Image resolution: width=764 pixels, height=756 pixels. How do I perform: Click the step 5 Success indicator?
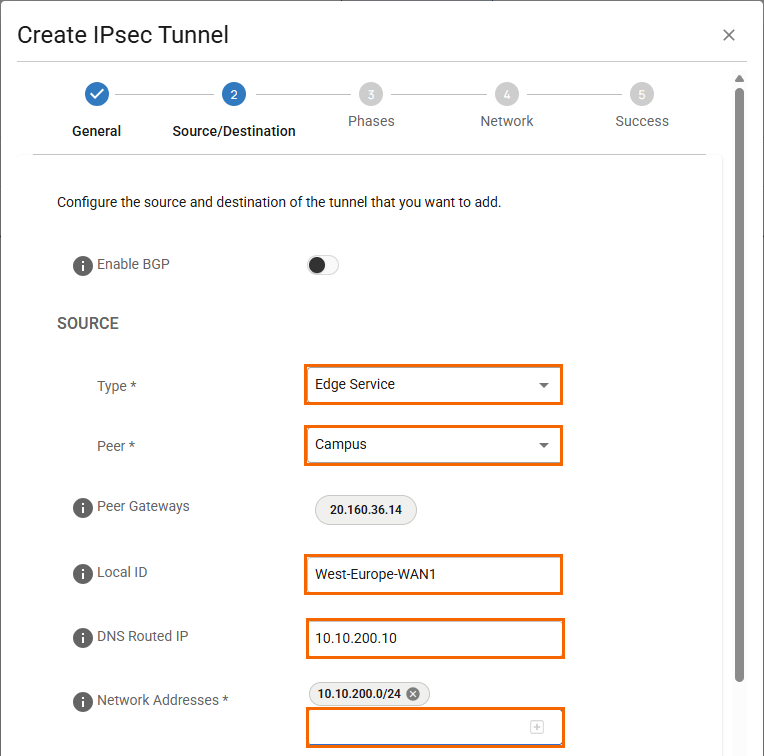tap(642, 95)
